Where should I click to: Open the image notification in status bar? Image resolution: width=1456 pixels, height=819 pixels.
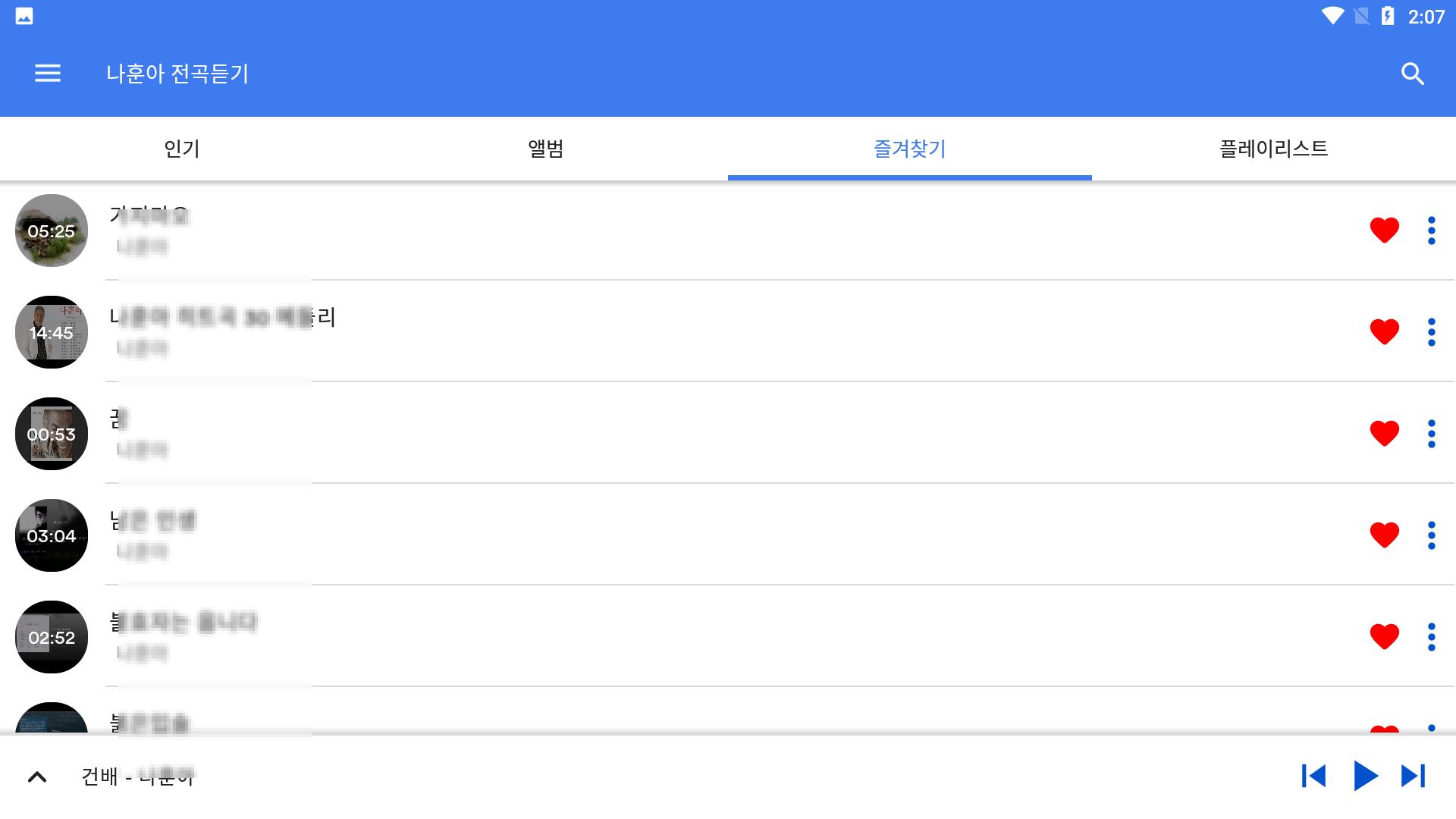point(24,17)
